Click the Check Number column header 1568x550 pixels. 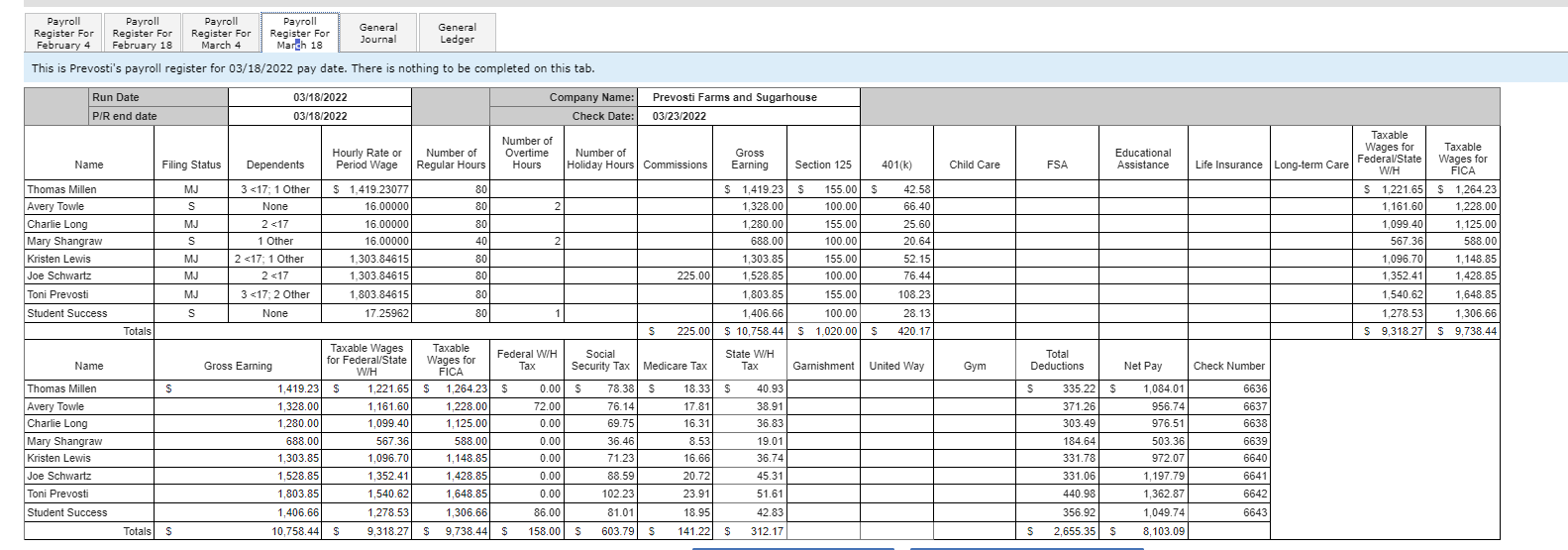(x=1229, y=366)
